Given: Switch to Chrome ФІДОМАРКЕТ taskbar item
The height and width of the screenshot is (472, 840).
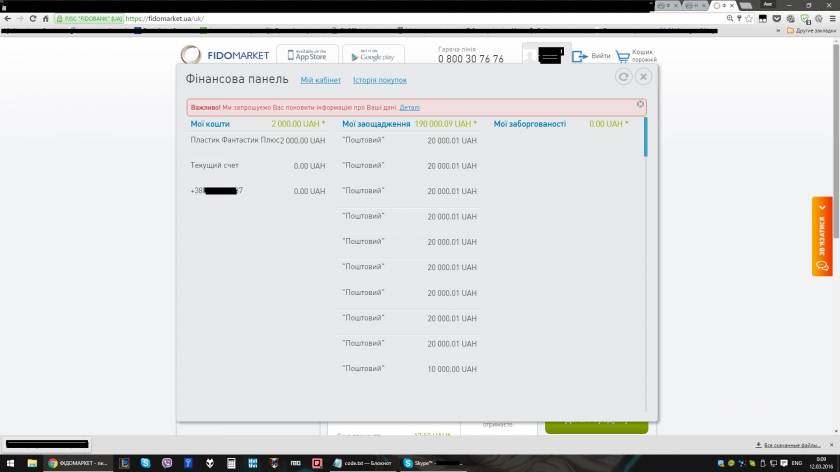Looking at the screenshot, I should (x=78, y=463).
